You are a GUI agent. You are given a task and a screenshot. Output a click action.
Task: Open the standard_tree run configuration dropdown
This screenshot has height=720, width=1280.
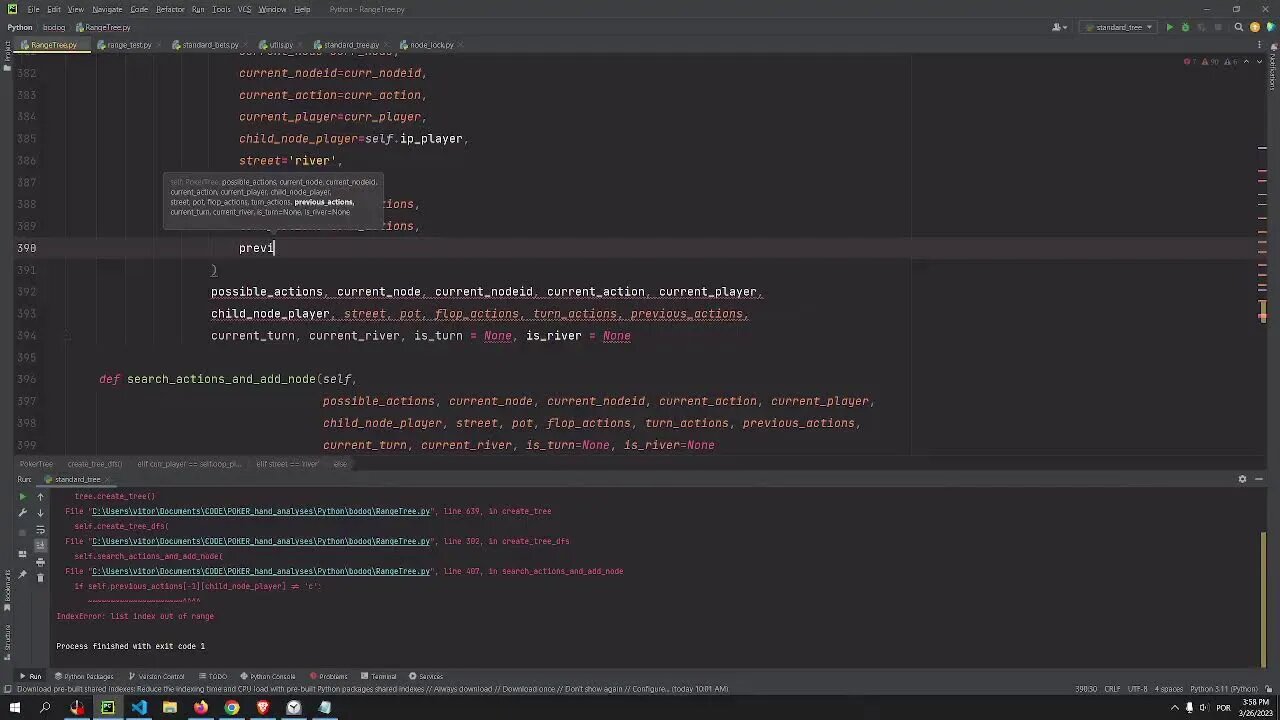[x=1119, y=27]
